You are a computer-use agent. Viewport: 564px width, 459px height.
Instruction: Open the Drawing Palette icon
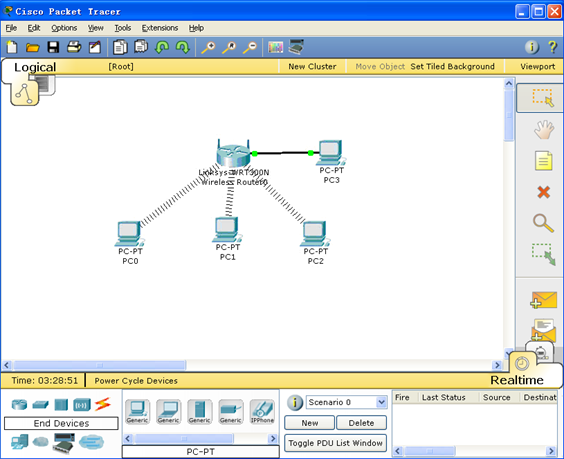point(276,47)
